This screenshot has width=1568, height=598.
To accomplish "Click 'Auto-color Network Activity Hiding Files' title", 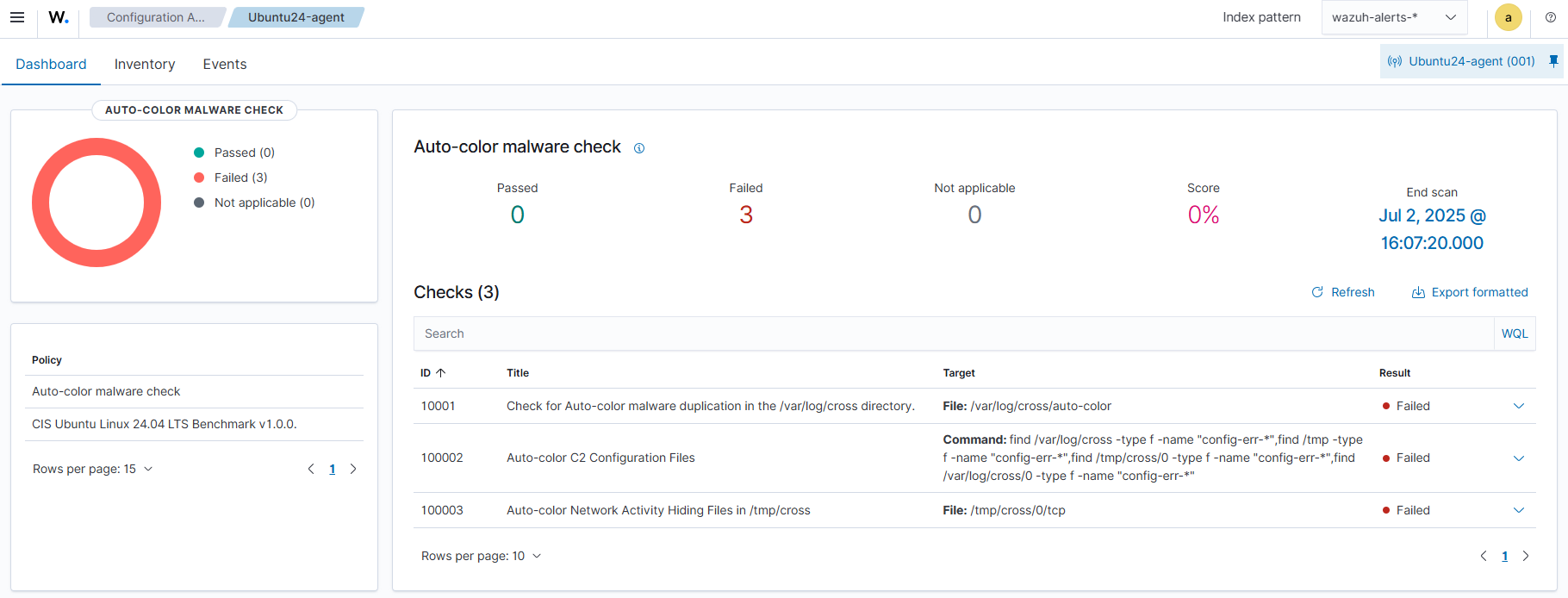I will pyautogui.click(x=658, y=510).
